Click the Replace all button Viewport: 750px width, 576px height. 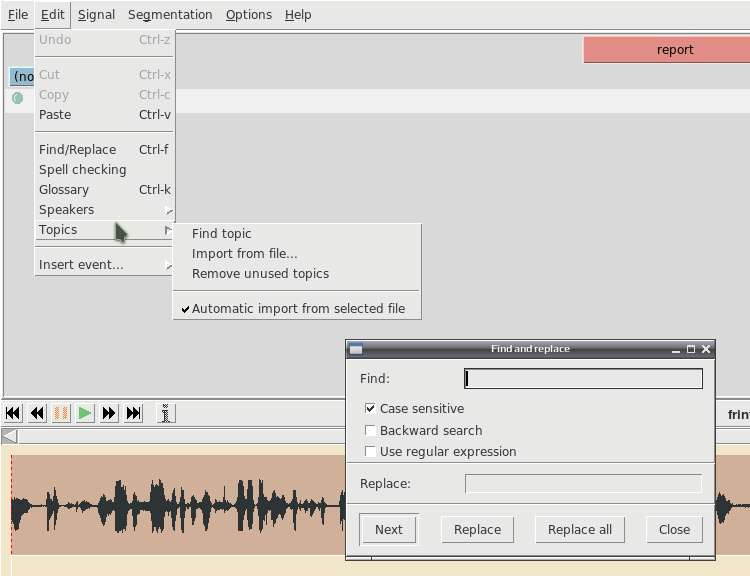tap(580, 530)
